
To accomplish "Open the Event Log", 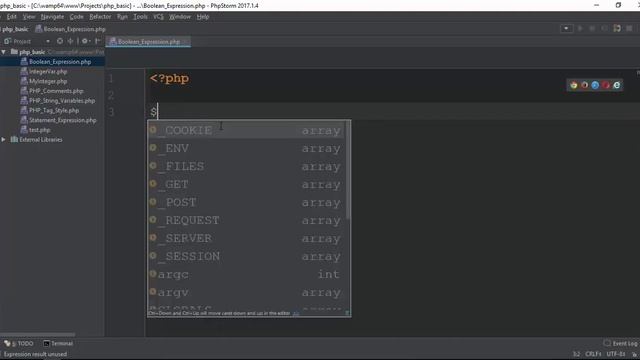I will [x=620, y=344].
